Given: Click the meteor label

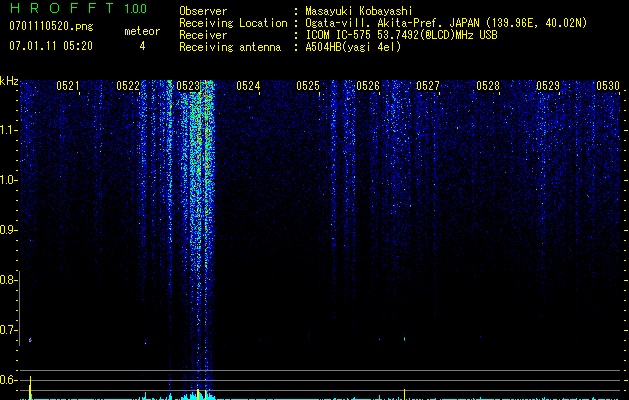Looking at the screenshot, I should point(142,31).
